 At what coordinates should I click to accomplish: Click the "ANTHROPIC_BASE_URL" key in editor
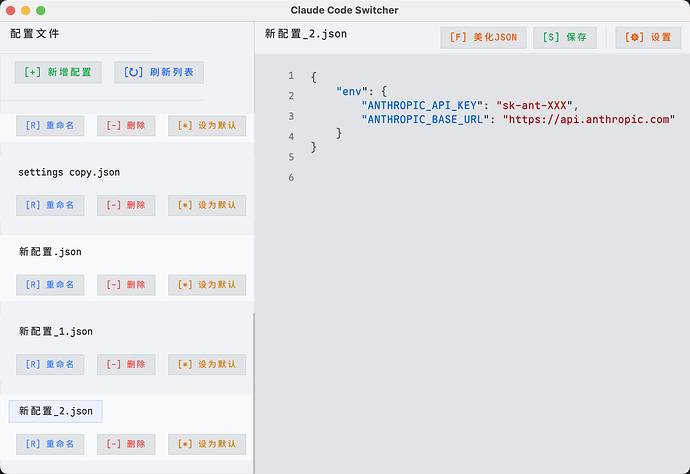point(426,119)
